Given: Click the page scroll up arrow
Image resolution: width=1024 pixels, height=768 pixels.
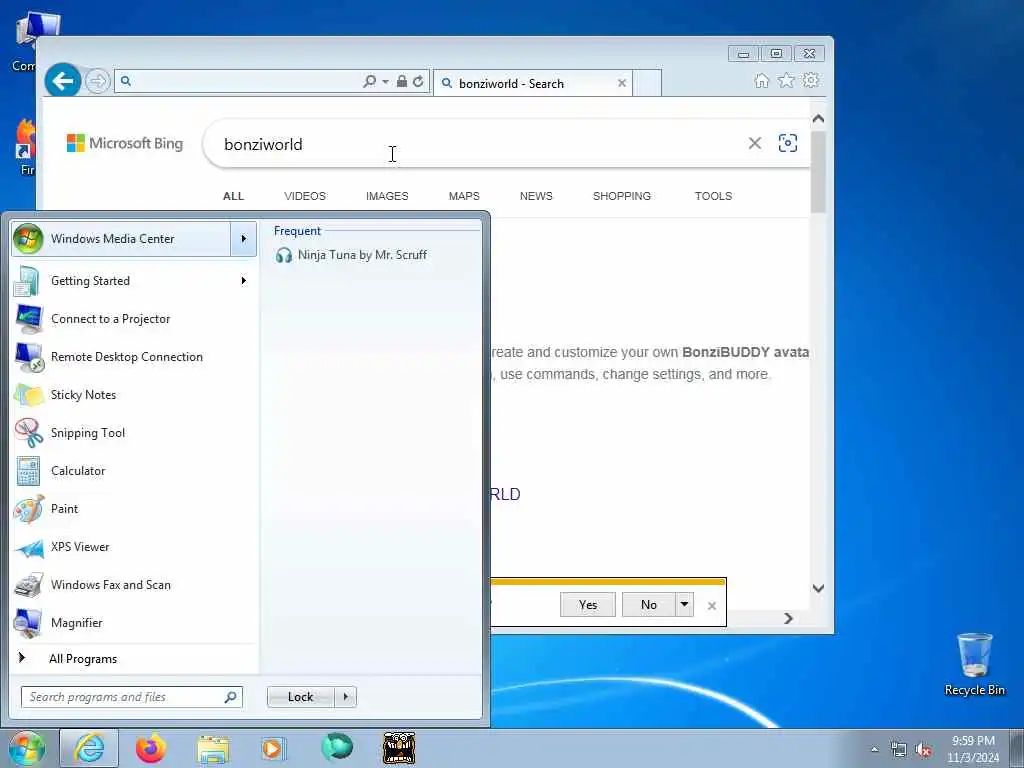Looking at the screenshot, I should 818,119.
